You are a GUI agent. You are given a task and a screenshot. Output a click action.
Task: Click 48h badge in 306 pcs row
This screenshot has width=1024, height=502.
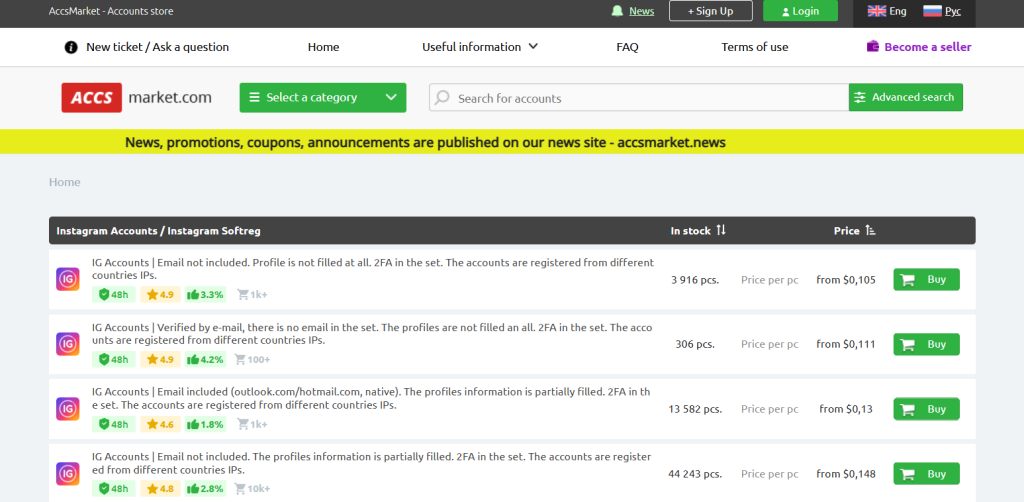[114, 359]
